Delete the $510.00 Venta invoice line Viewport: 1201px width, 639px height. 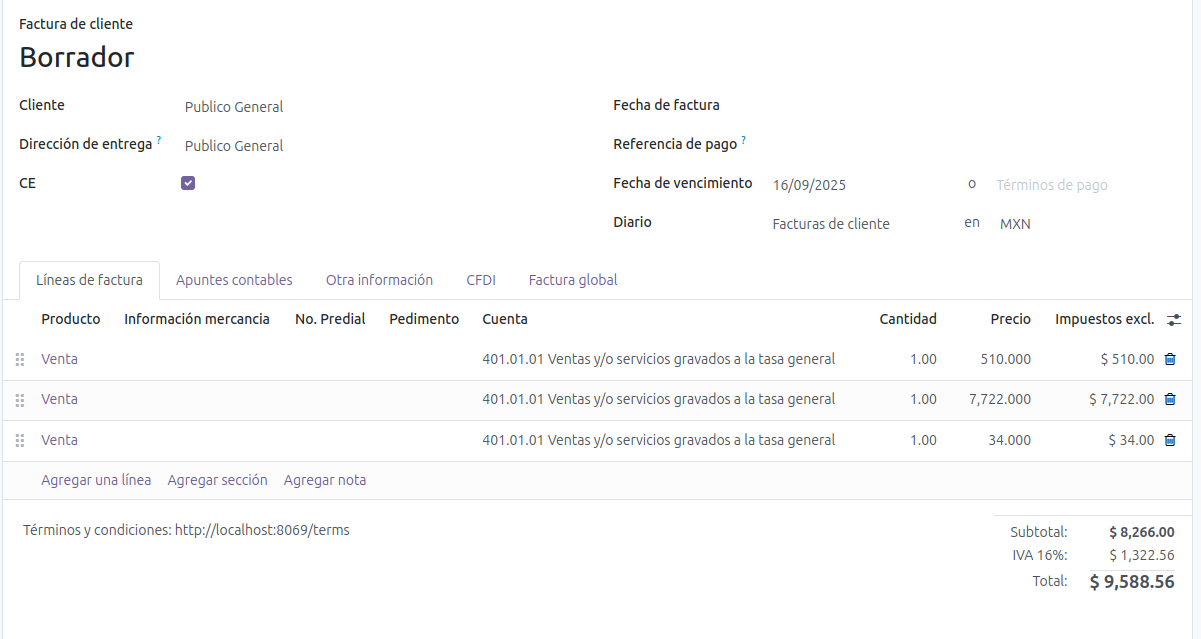click(1170, 359)
